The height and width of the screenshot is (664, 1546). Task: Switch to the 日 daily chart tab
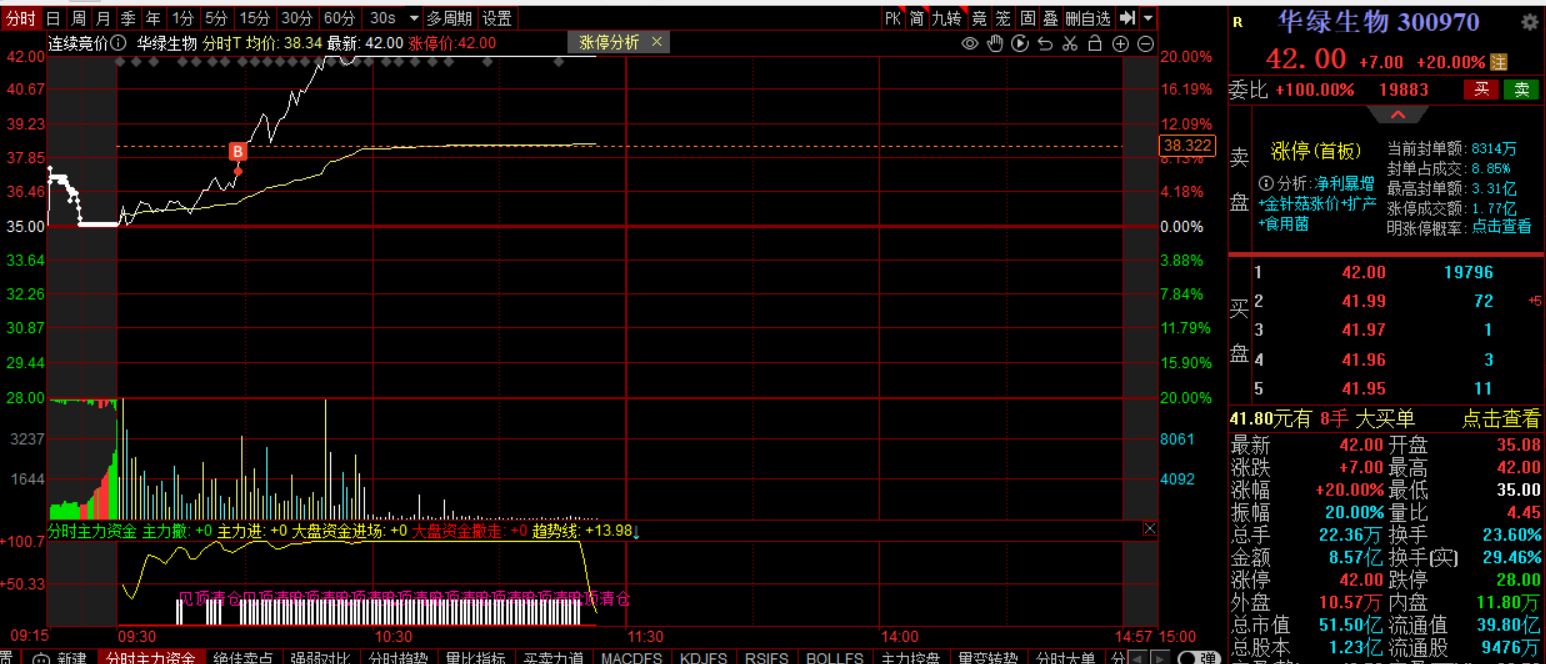pos(53,18)
